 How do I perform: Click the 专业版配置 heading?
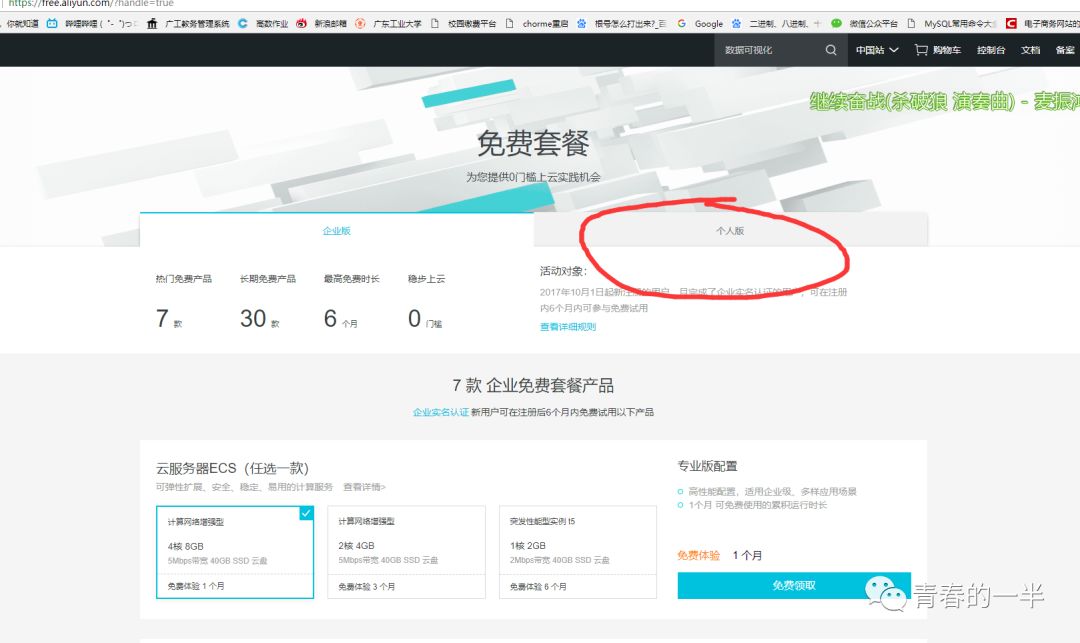[x=707, y=466]
